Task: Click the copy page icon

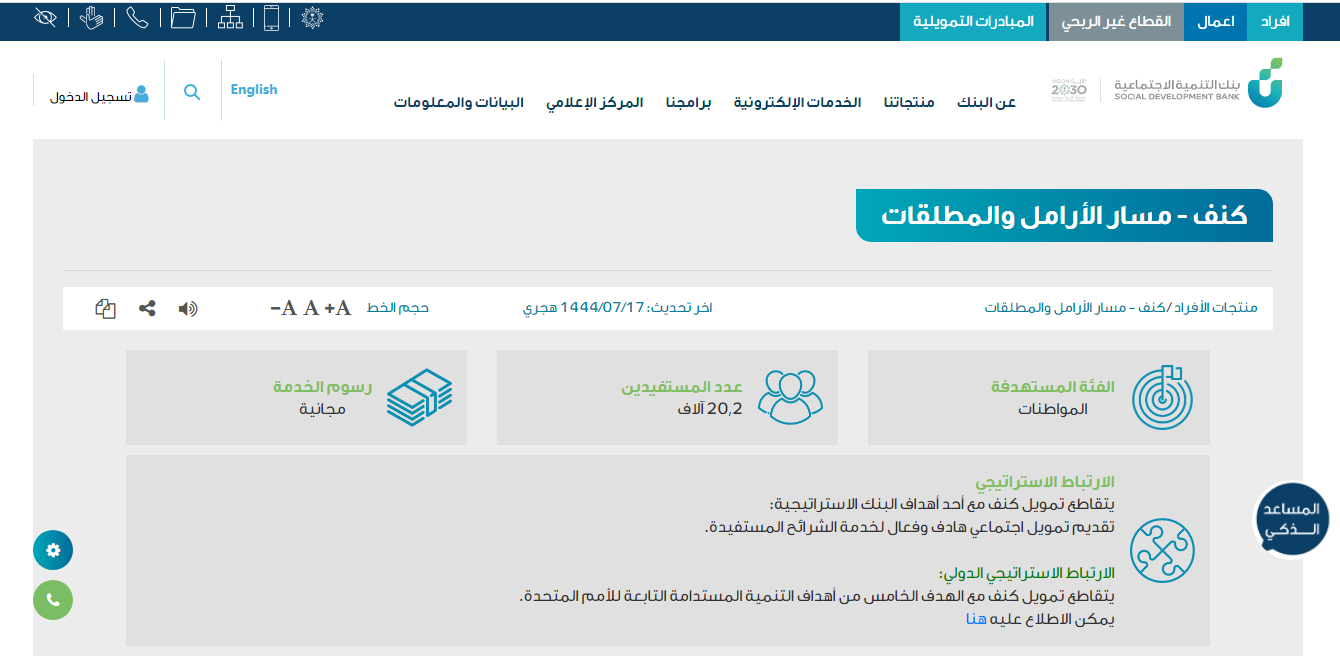Action: (105, 309)
